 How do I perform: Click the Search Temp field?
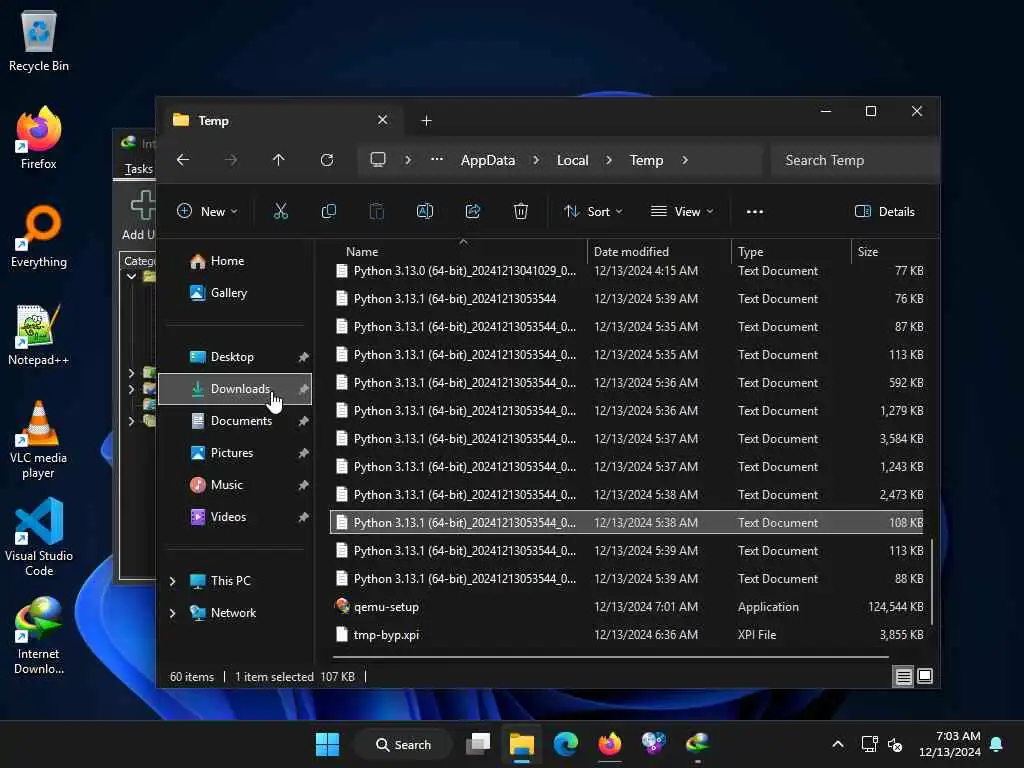click(854, 160)
